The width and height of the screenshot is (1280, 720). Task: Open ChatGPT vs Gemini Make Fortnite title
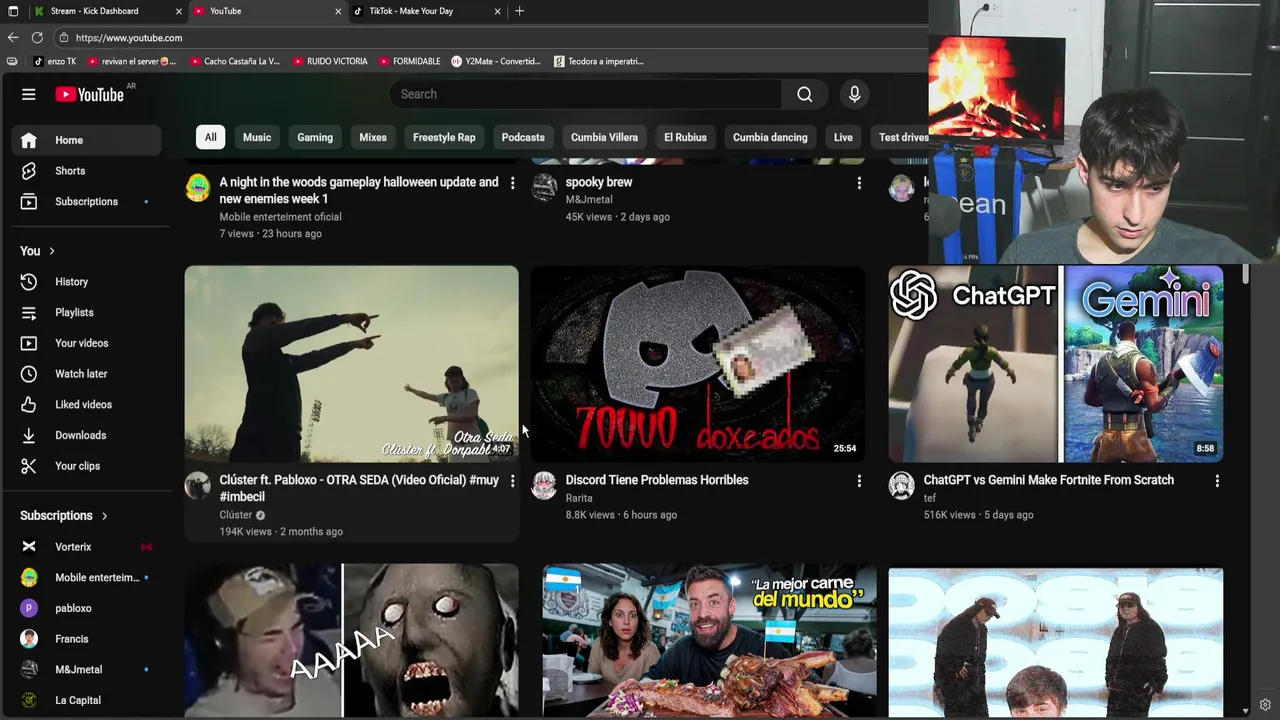tap(1049, 480)
